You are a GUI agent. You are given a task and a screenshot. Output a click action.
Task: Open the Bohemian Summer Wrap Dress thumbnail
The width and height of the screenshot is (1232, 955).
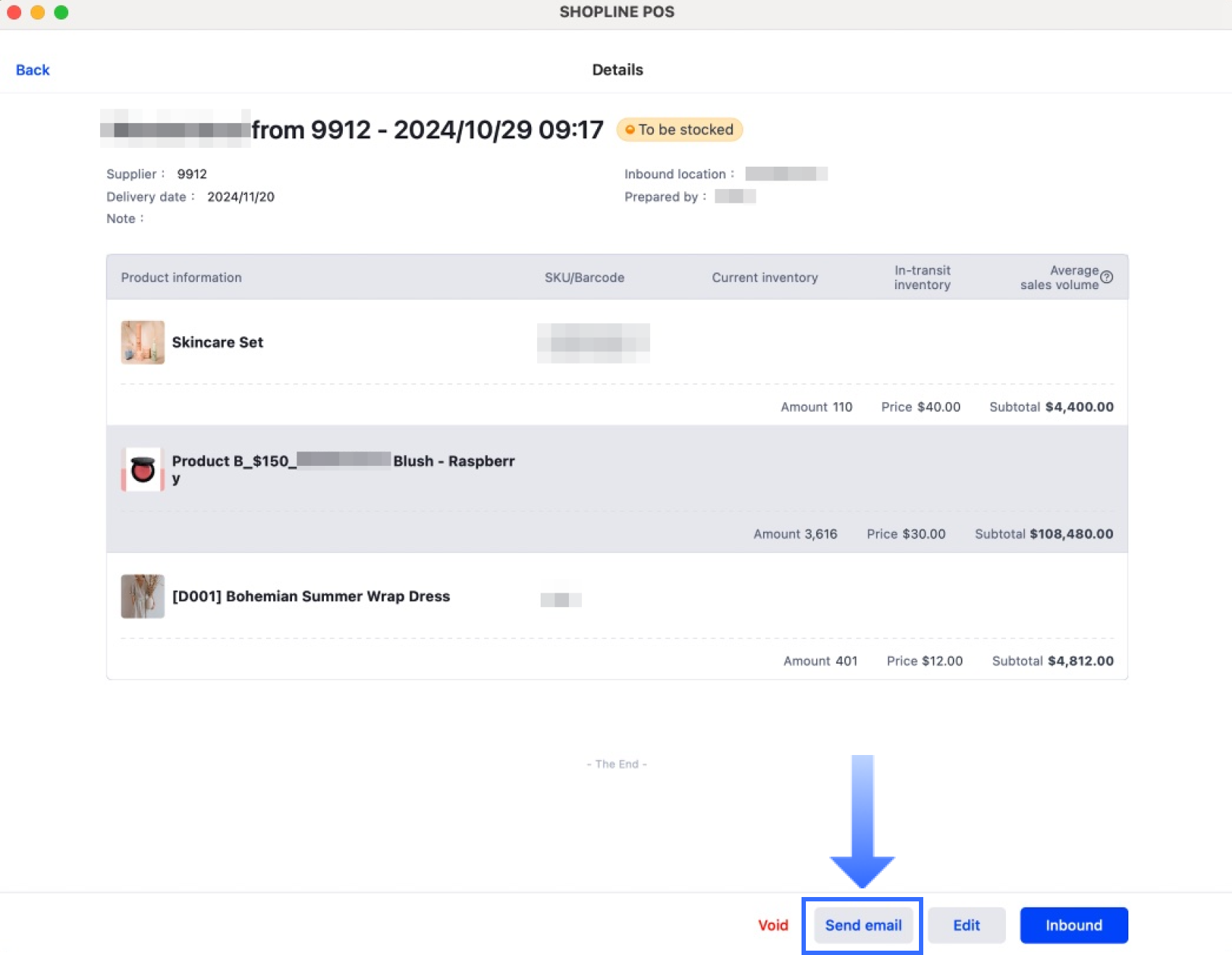[143, 596]
